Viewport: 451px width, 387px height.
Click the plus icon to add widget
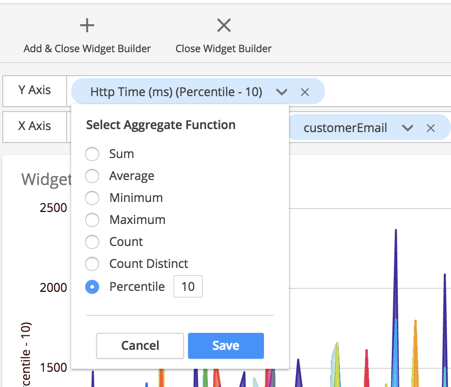pos(87,25)
